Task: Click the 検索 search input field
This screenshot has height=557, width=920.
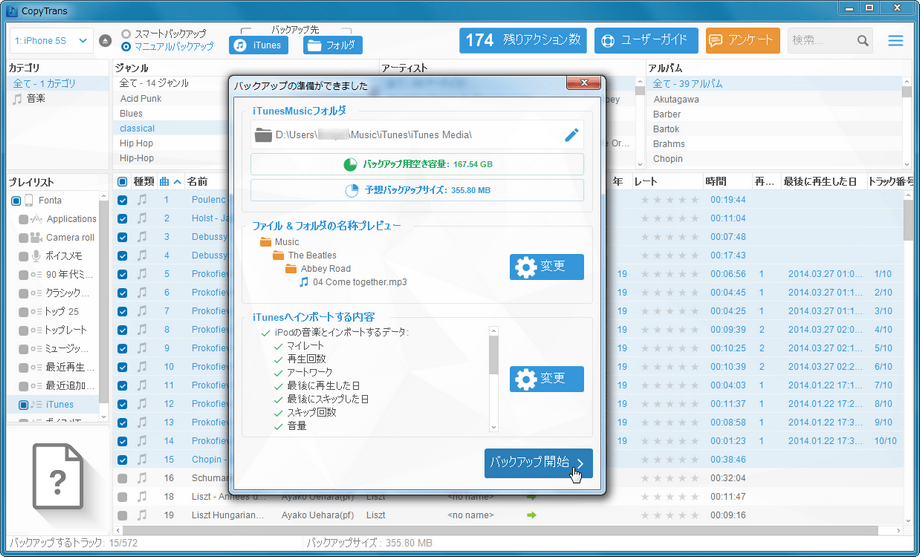Action: [x=821, y=40]
